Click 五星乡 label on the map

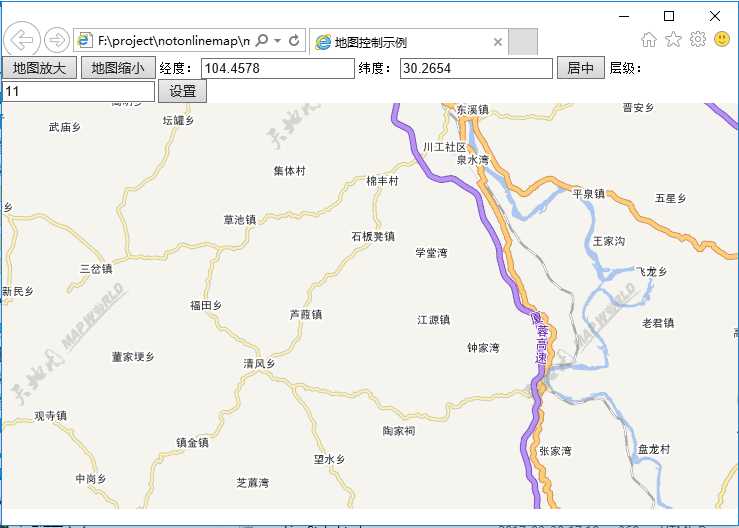point(671,198)
